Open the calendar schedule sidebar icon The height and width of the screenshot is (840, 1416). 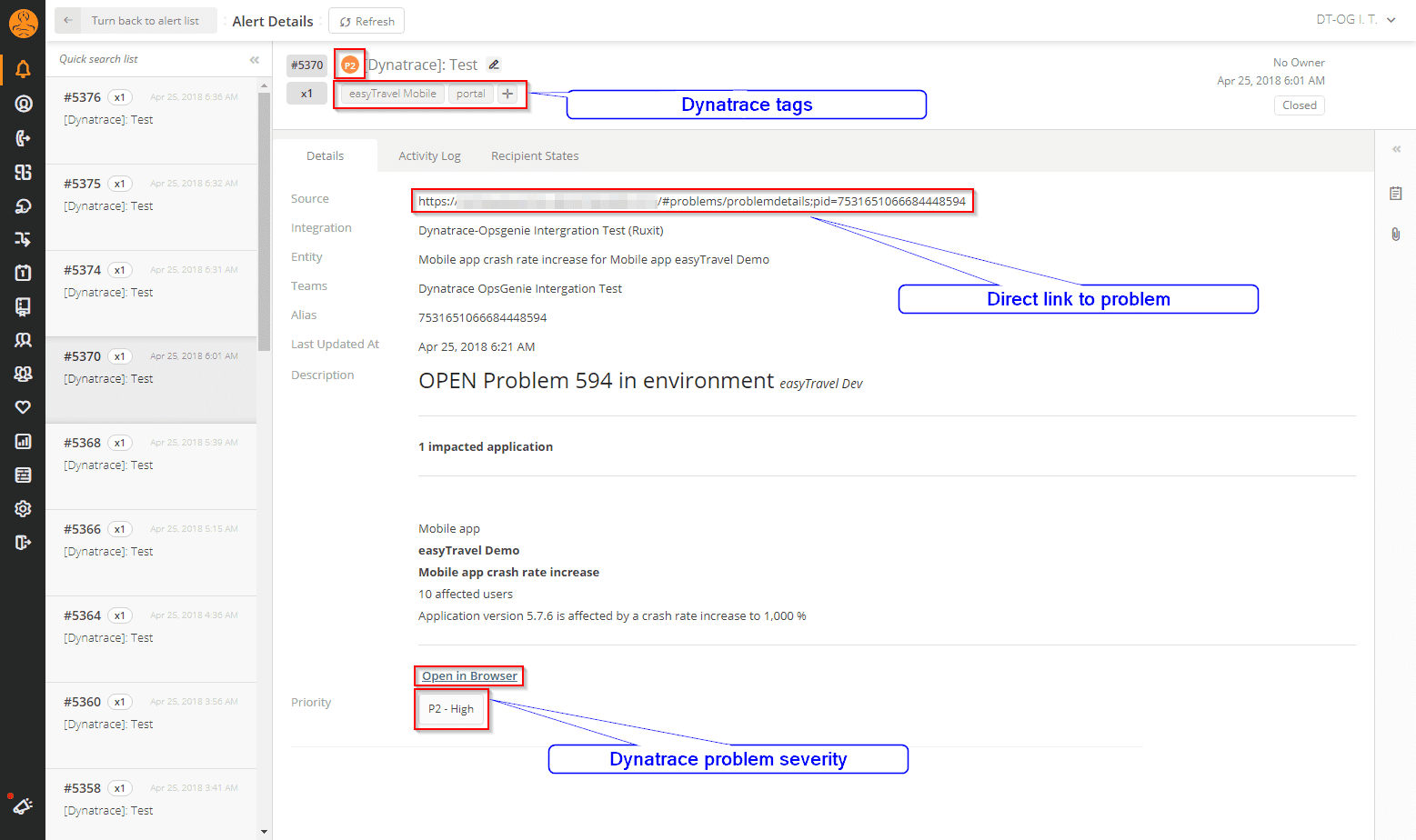click(x=23, y=273)
